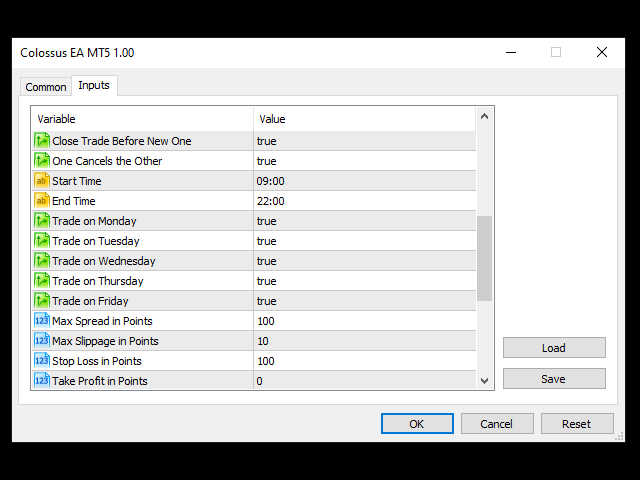
Task: Select the 'Trade on Wednesday' variable name
Action: point(104,261)
